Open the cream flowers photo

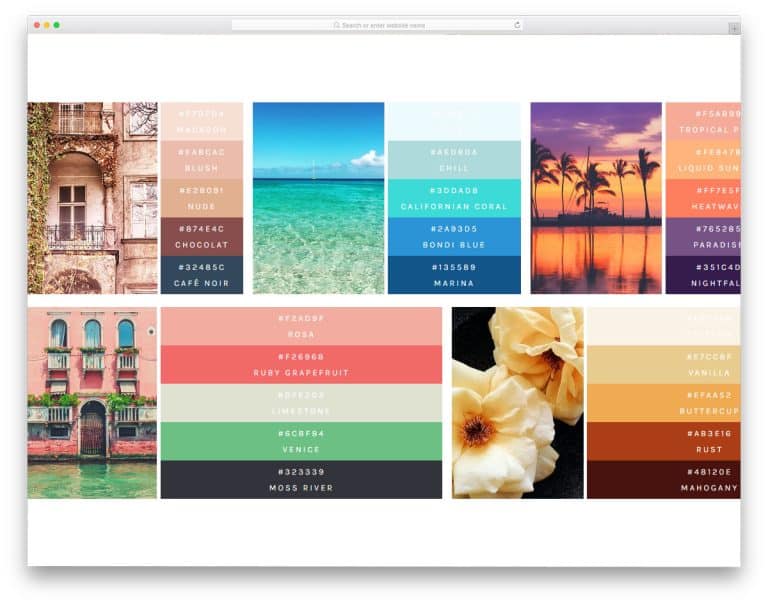517,402
